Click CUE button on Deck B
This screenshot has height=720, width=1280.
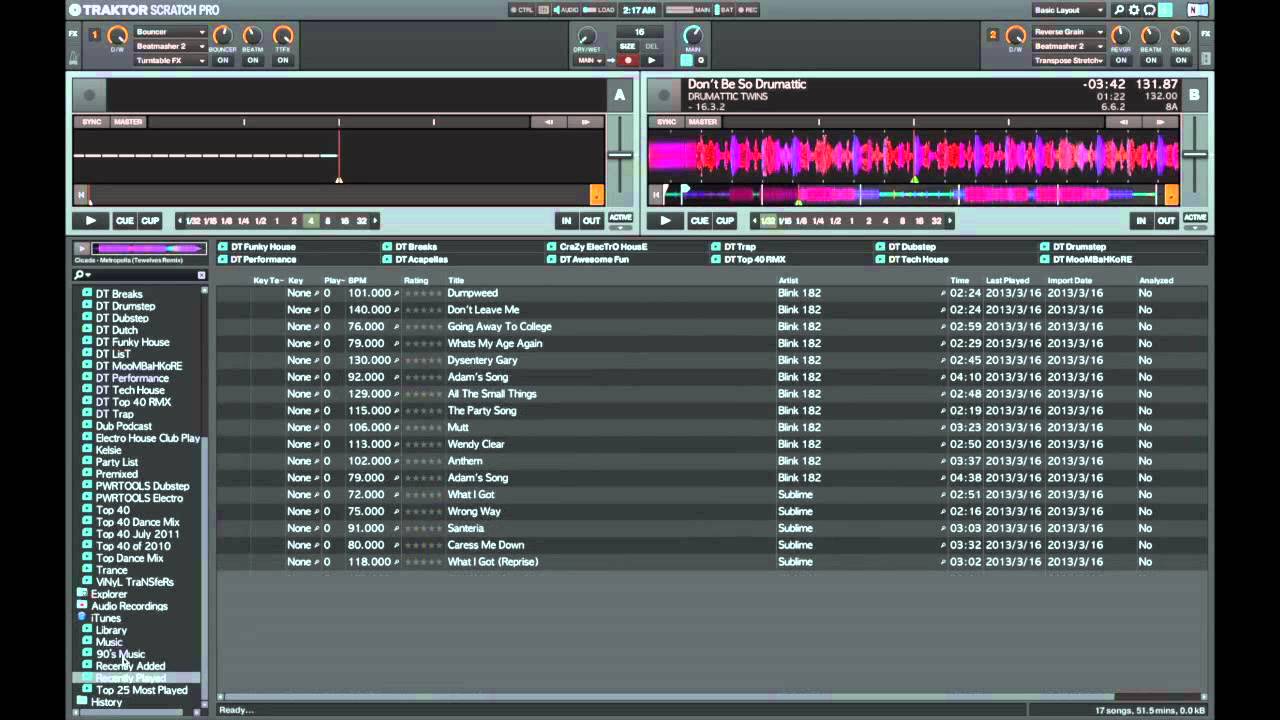pos(699,221)
